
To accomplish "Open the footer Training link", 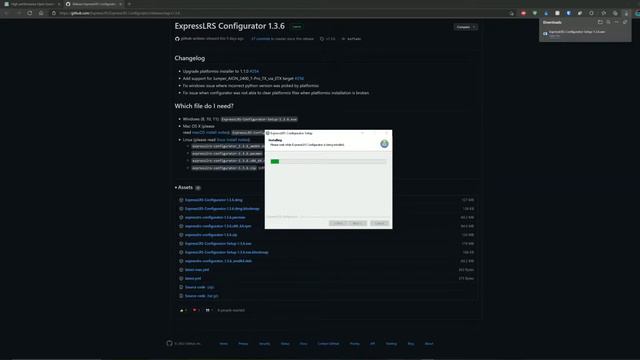I will [x=391, y=344].
